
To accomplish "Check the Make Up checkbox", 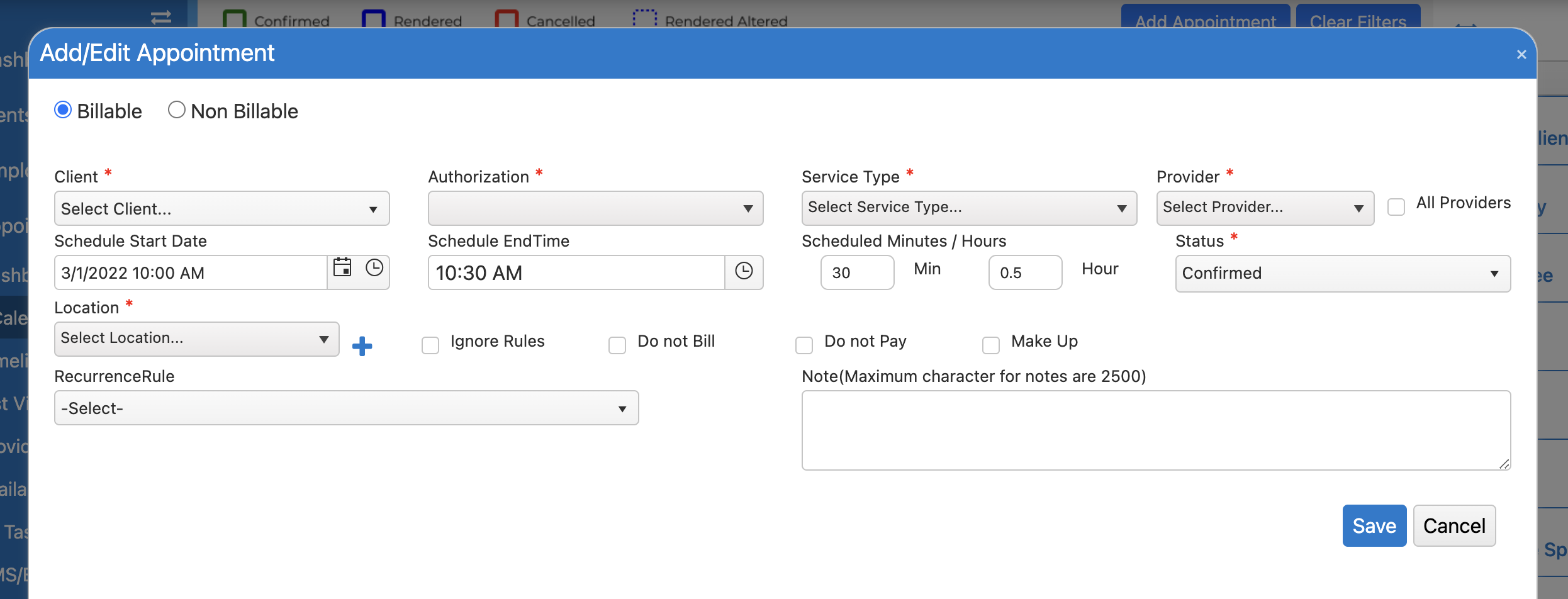I will [x=991, y=345].
